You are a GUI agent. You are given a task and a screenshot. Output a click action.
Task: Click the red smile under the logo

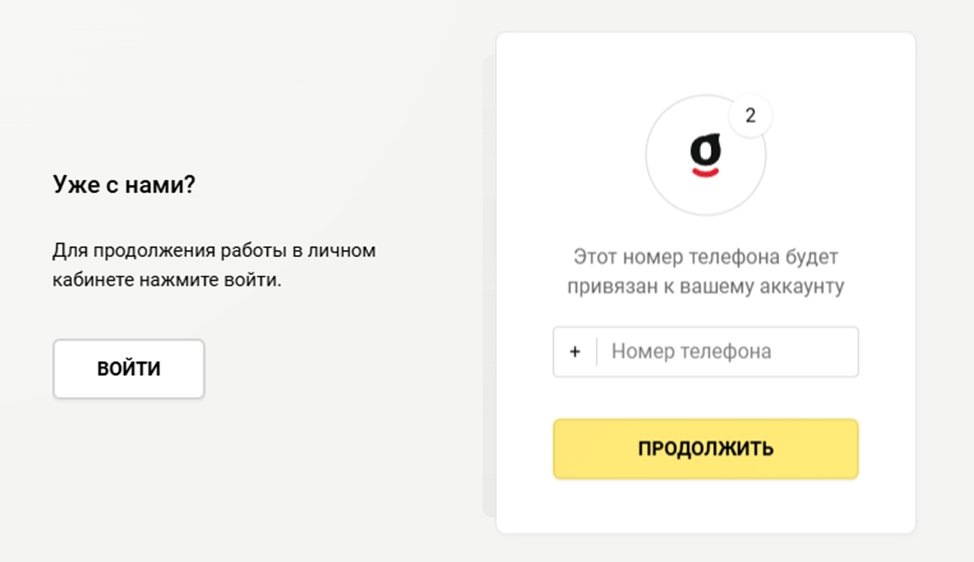(x=706, y=173)
